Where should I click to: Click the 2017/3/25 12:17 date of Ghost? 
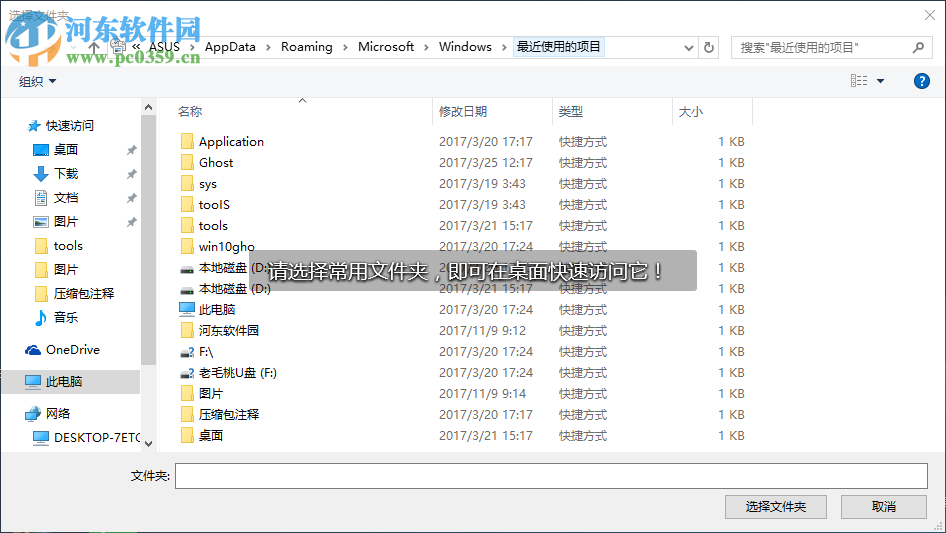[x=486, y=162]
